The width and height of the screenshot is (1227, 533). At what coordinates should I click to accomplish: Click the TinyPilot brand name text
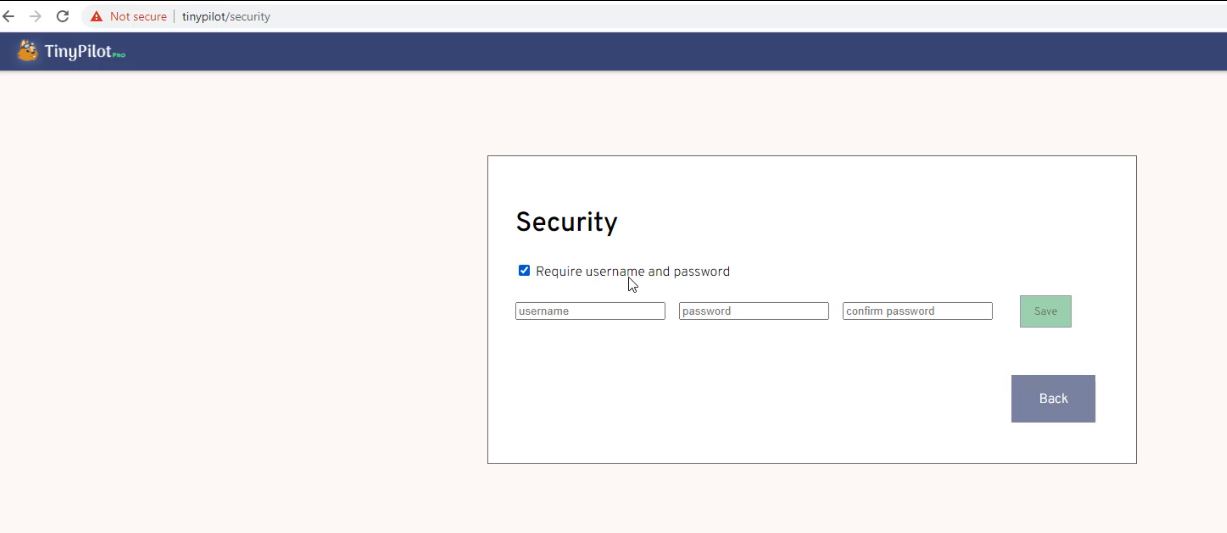(77, 51)
